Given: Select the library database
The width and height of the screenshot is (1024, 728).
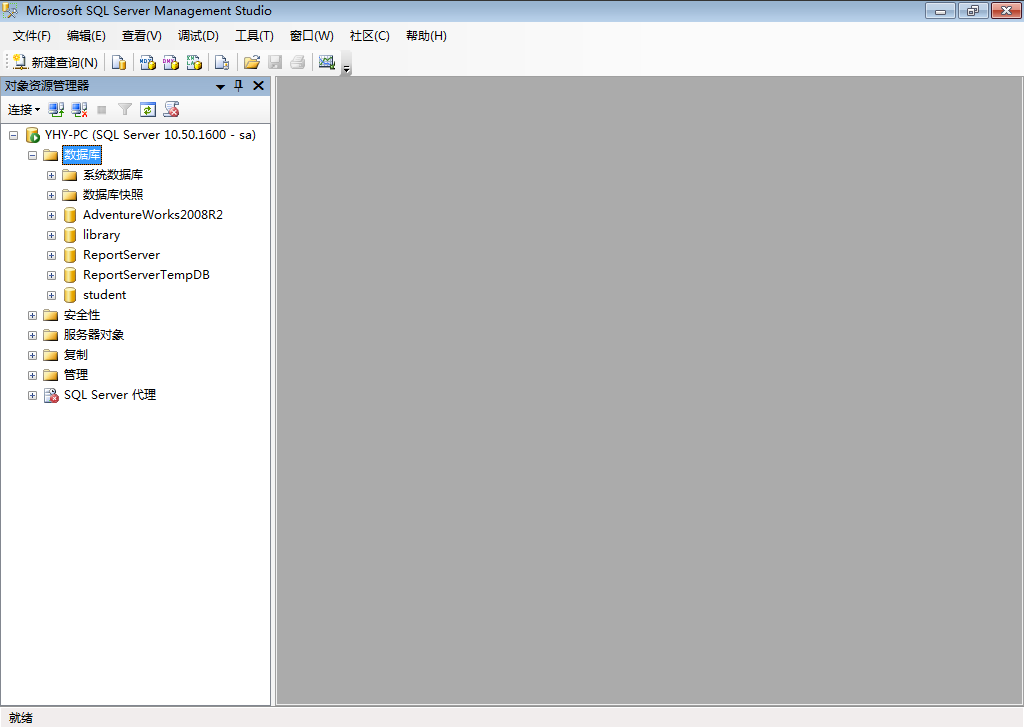Looking at the screenshot, I should pos(101,235).
